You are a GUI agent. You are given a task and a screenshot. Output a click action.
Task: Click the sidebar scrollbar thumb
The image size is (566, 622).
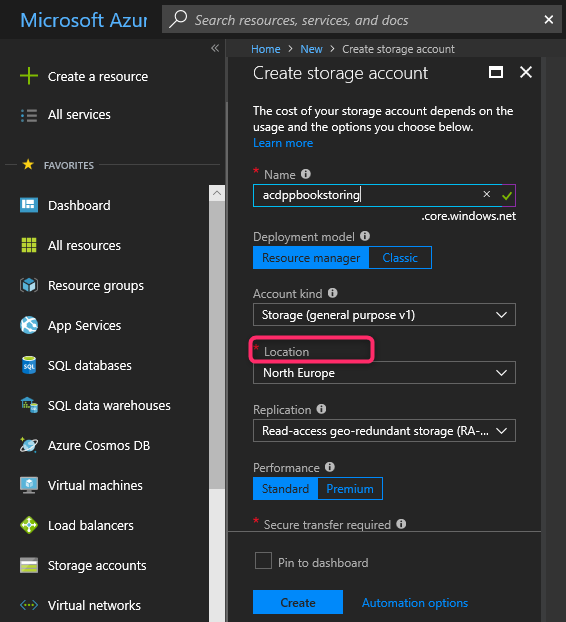pyautogui.click(x=217, y=345)
